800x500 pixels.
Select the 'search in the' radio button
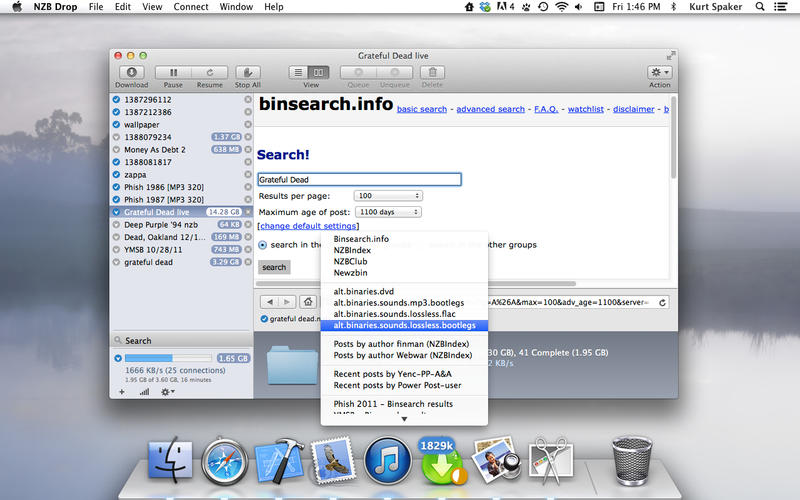[263, 245]
